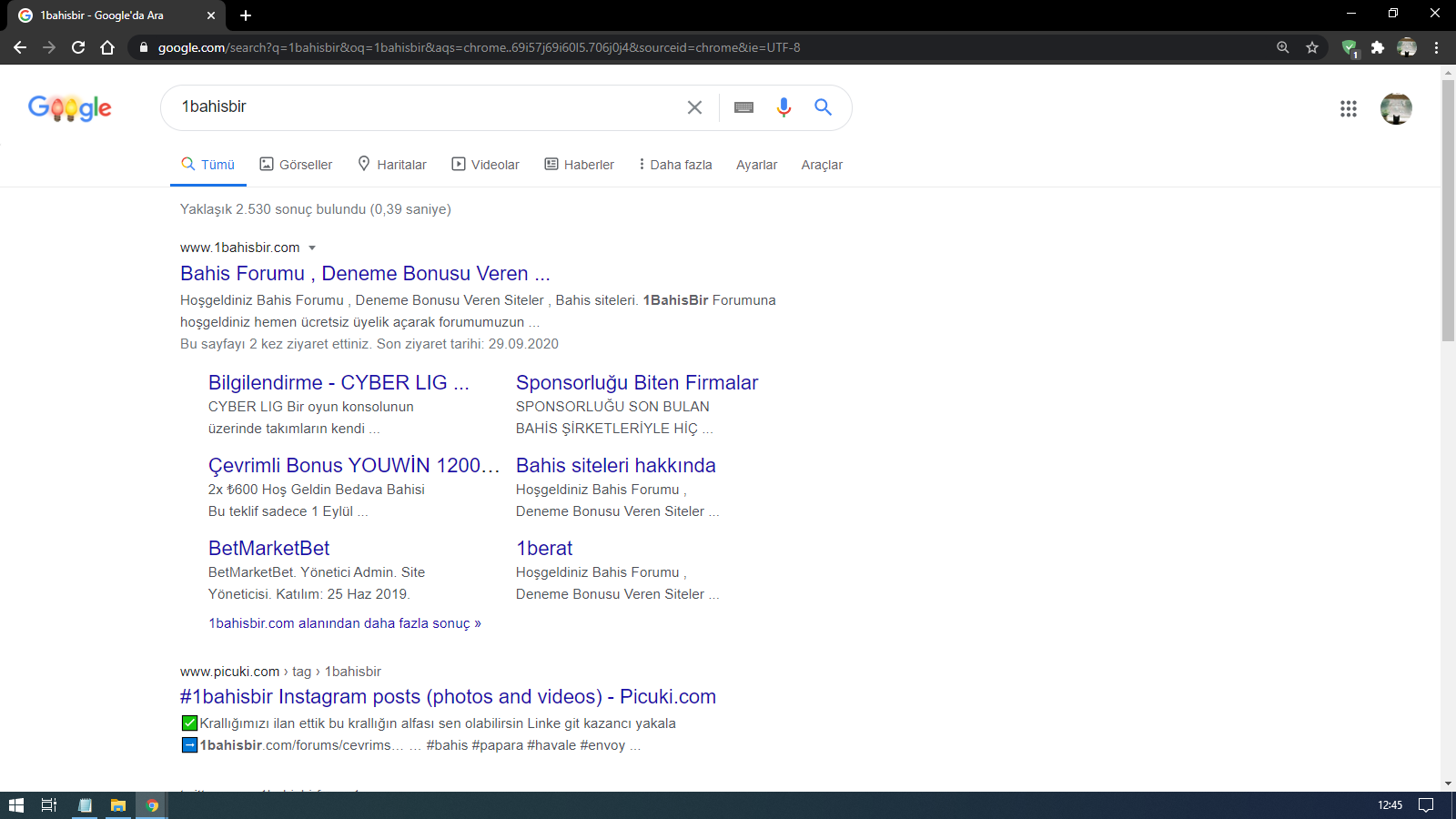Click the Yaklaşık 2.530 sonuç bulundu text
The image size is (1456, 819).
point(316,209)
